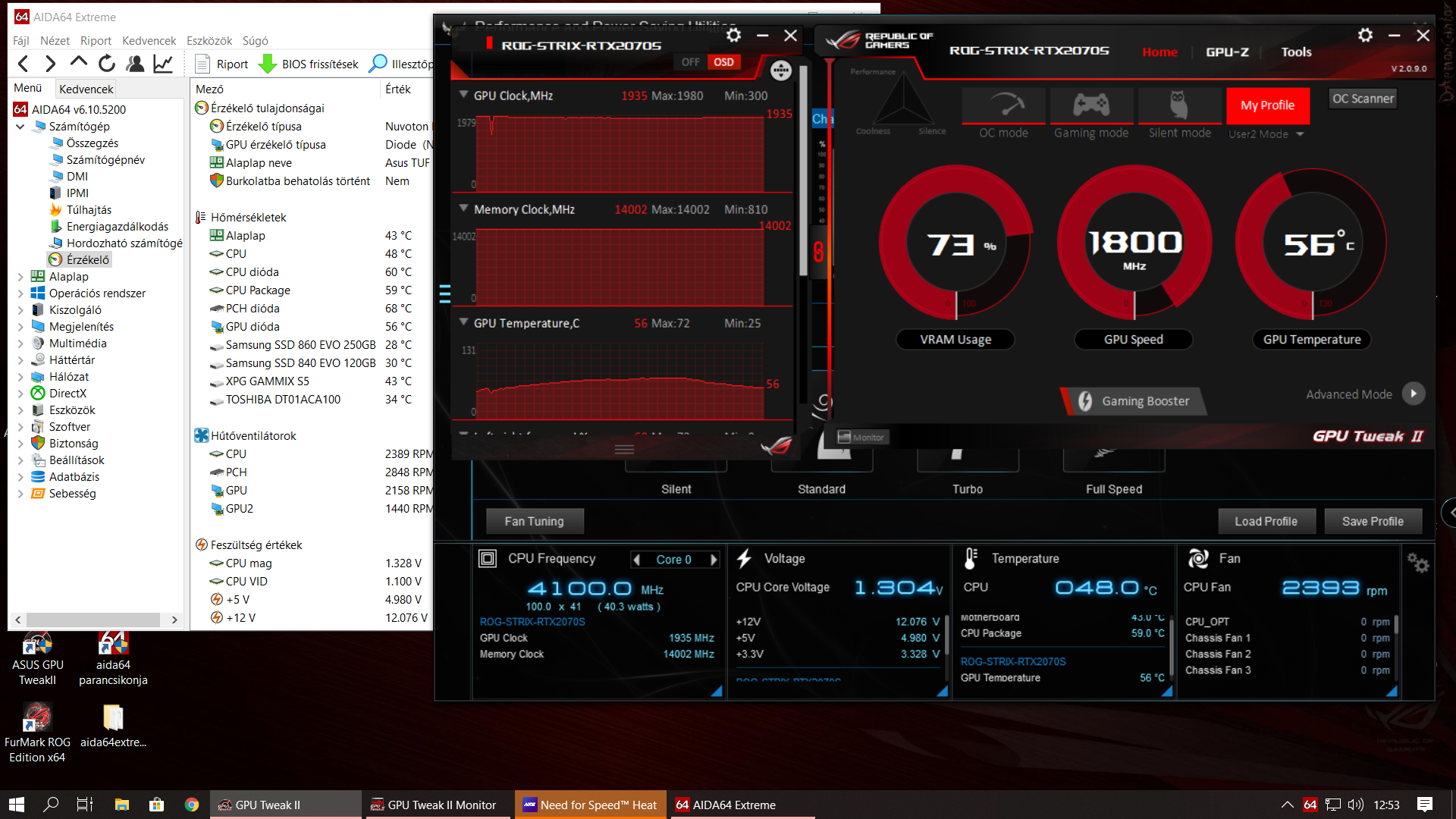1456x819 pixels.
Task: Open ASUS GPU TweakII desktop shortcut
Action: coord(37,658)
